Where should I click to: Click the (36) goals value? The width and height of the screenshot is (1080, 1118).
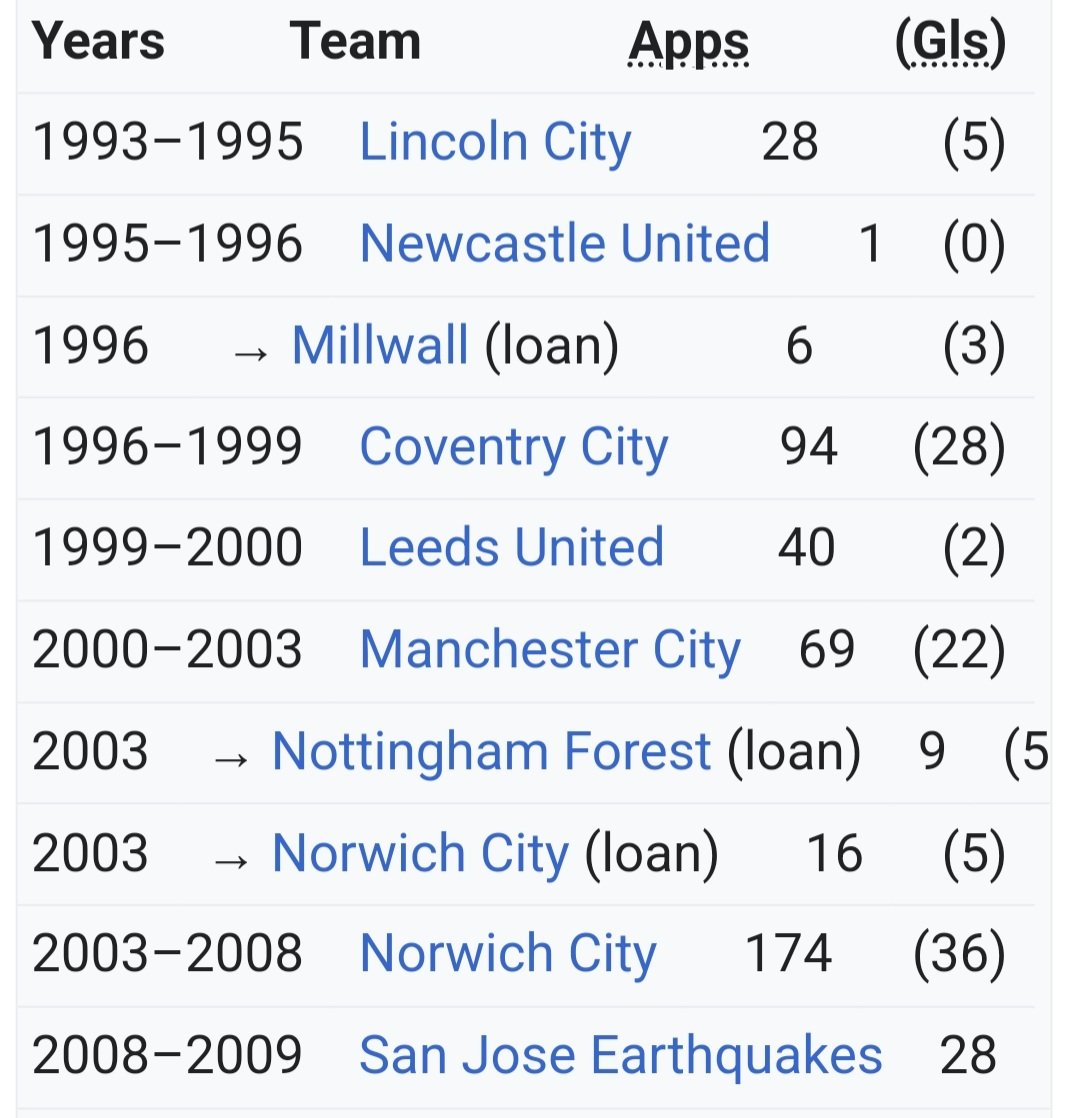959,954
